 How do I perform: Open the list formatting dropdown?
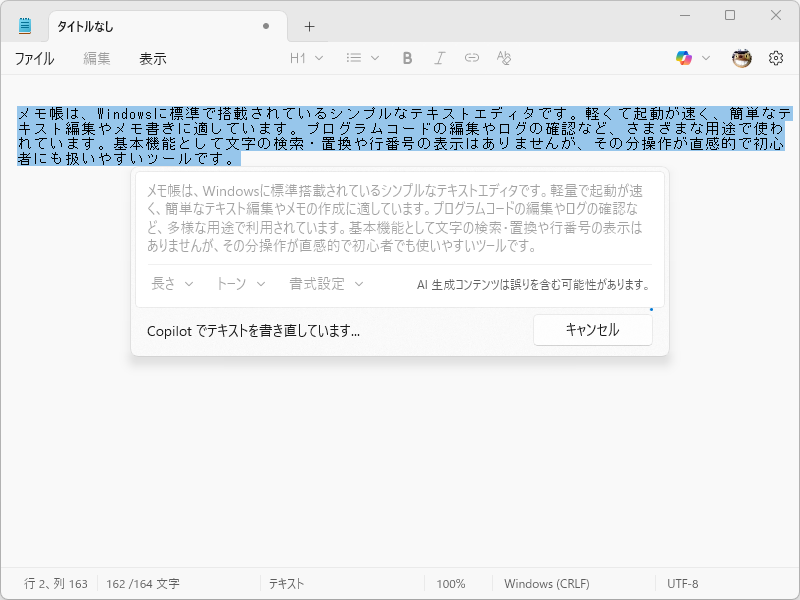tap(360, 58)
